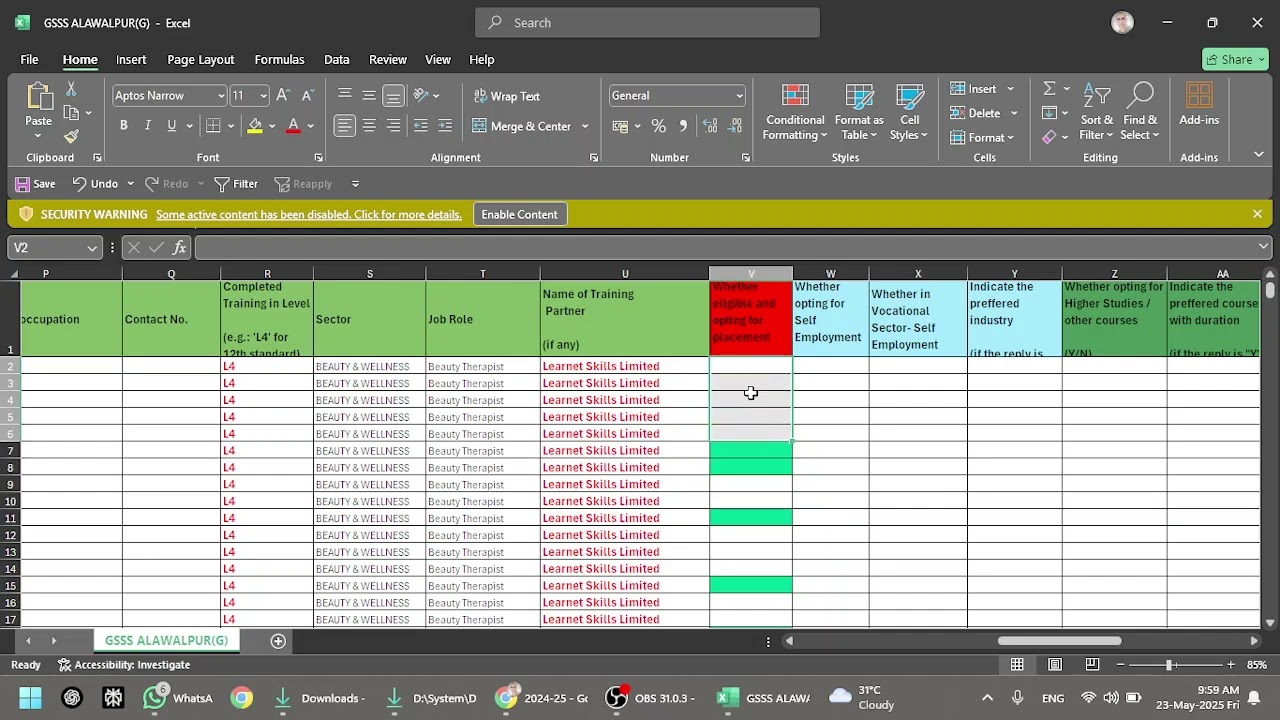Click the Paste clipboard icon
1280x720 pixels.
39,98
